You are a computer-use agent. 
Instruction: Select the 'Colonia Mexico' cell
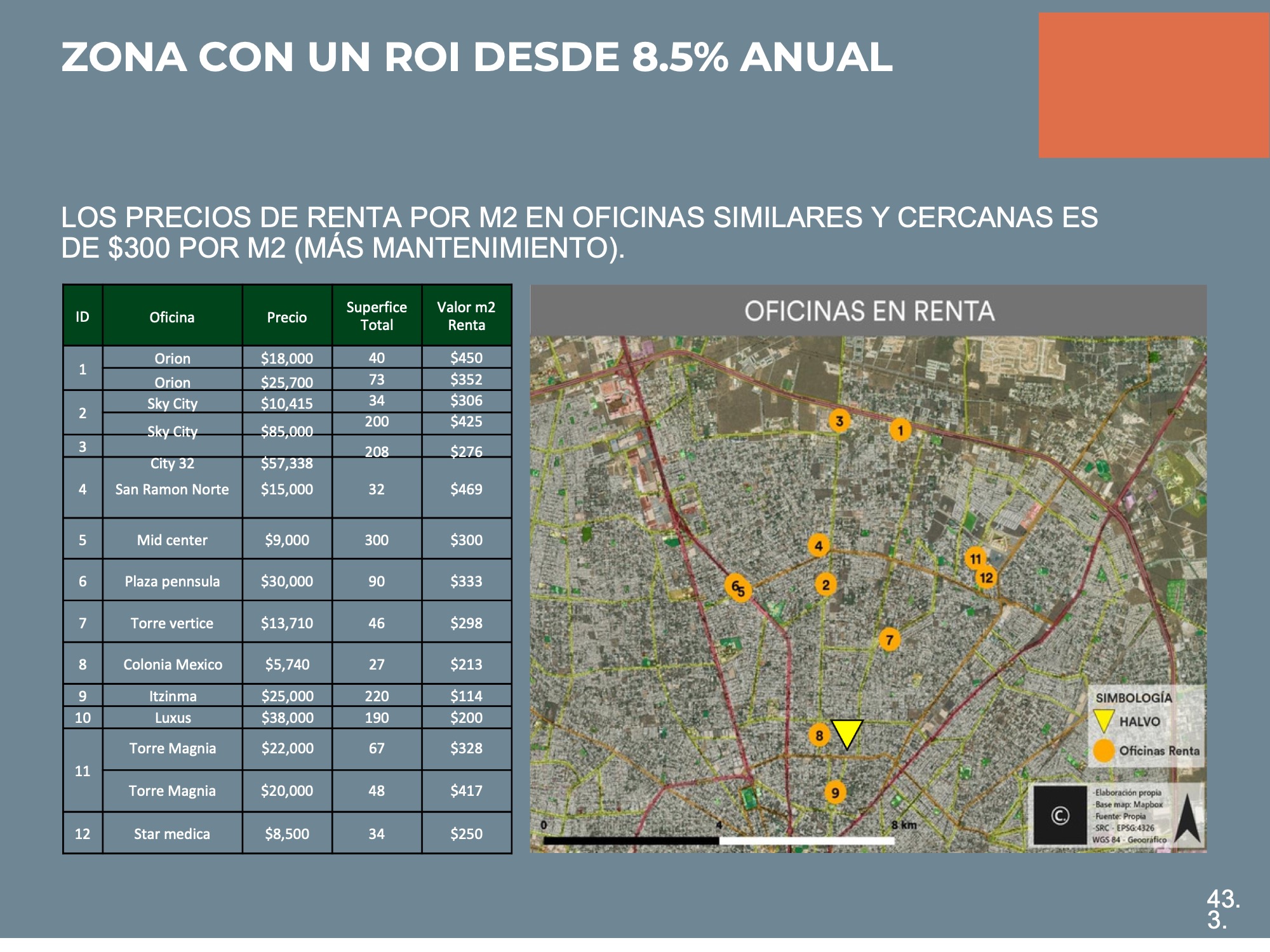[172, 664]
